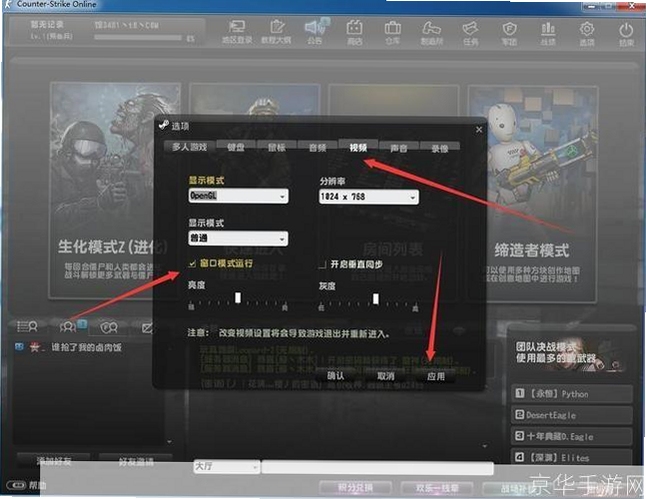This screenshot has height=499, width=646.
Task: Select ranking row 【深渊】Elites
Action: click(572, 457)
